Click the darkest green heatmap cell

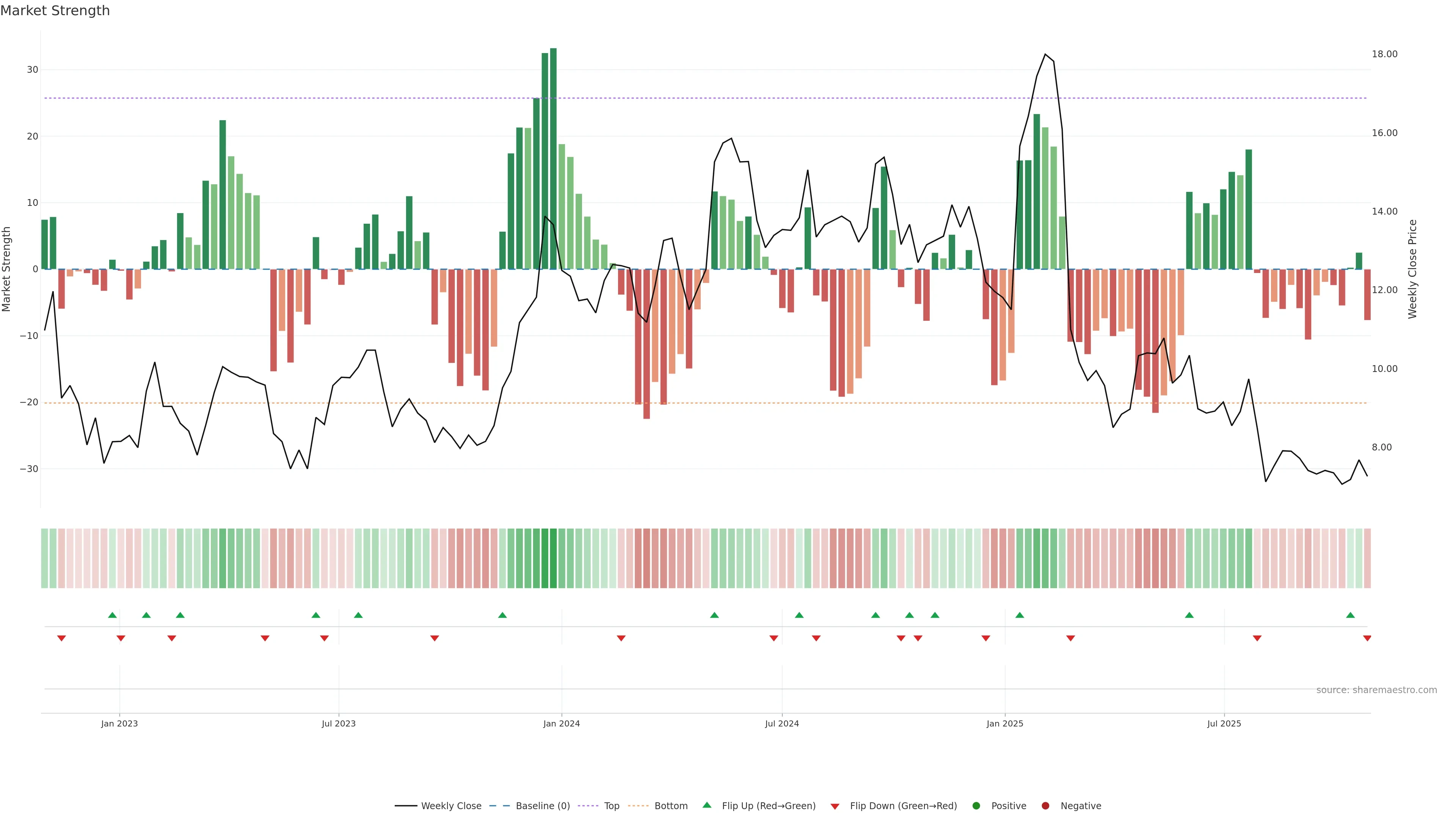[x=553, y=559]
